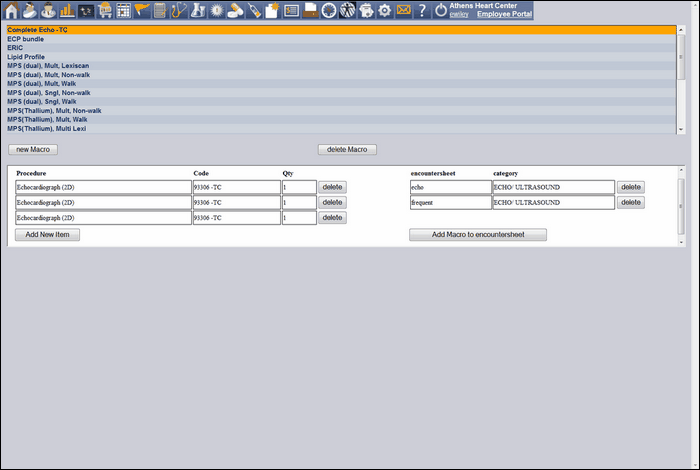Open the settings gear icon
700x470 pixels.
point(384,10)
